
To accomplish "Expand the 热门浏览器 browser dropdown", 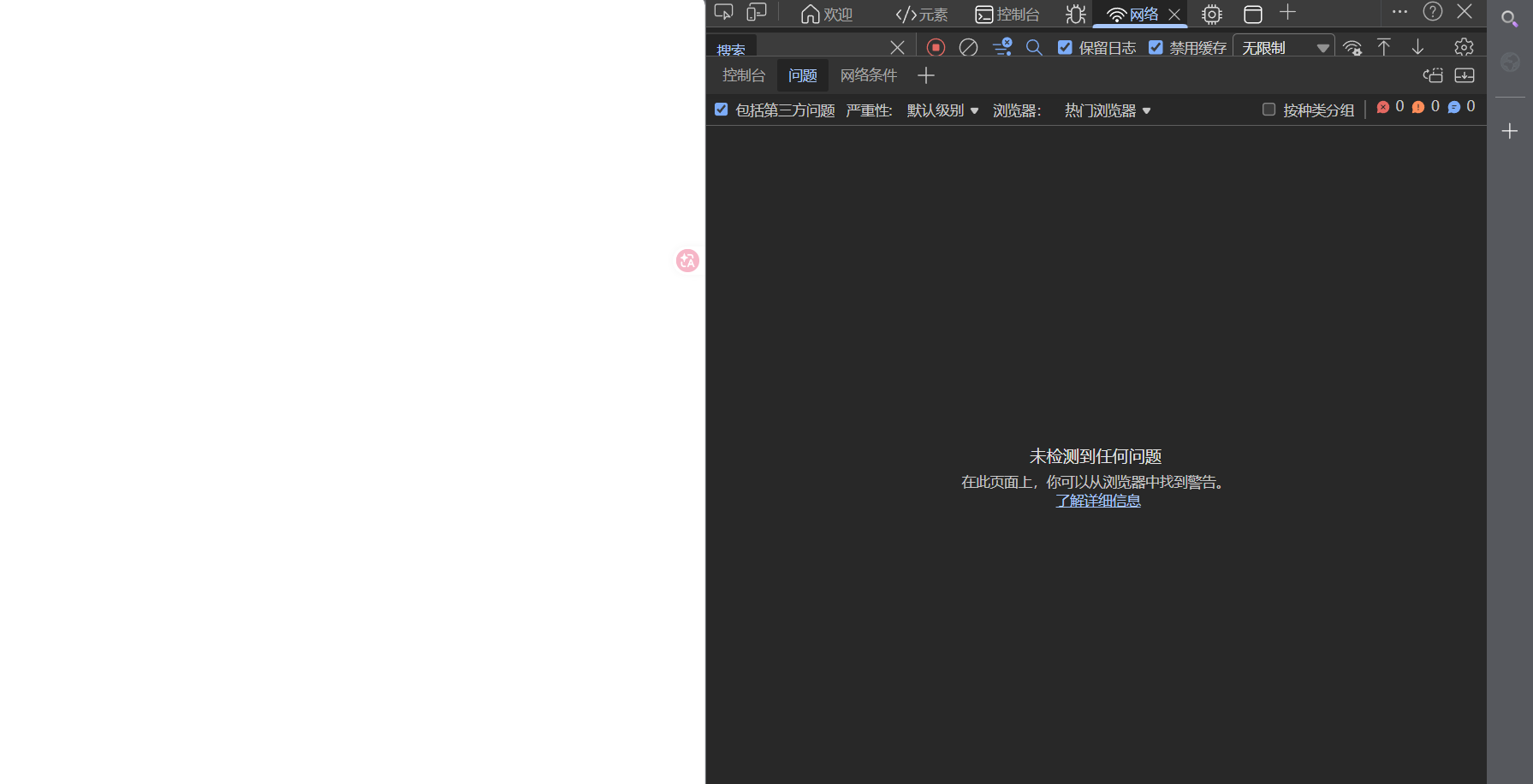I will coord(1107,110).
